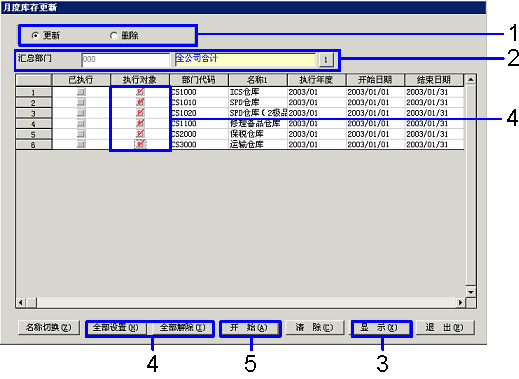Select row header 4
This screenshot has width=519, height=379.
tap(34, 124)
